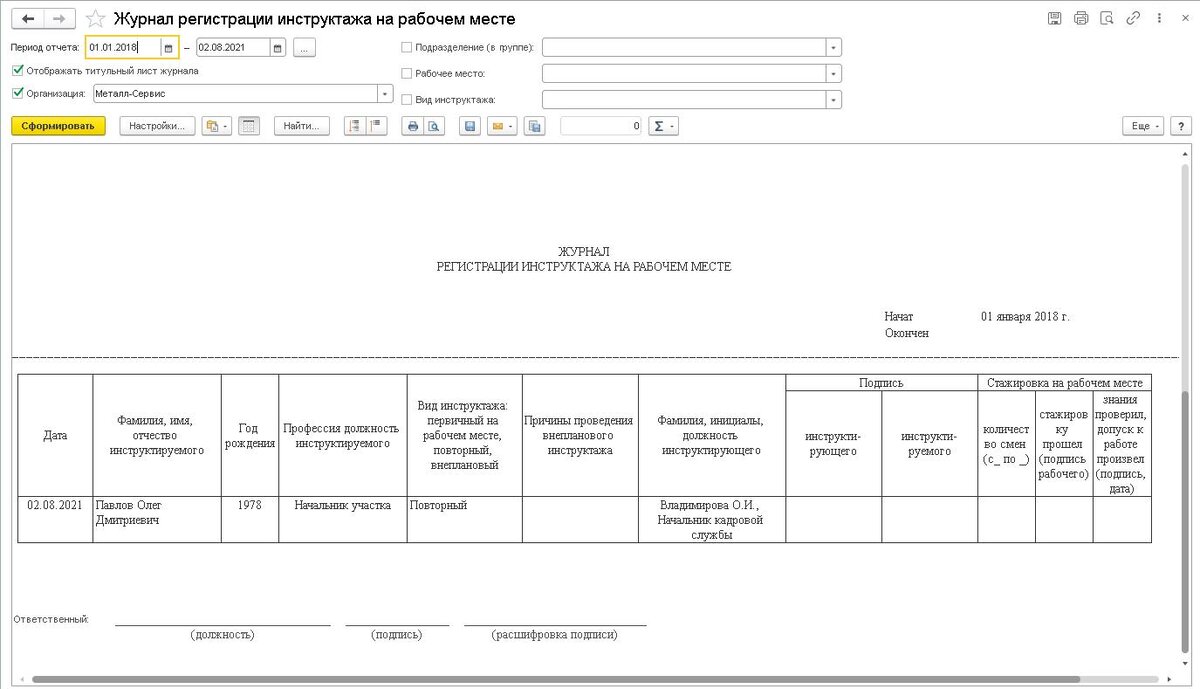1200x689 pixels.
Task: Click the start date field 01.01.2018
Action: (123, 47)
